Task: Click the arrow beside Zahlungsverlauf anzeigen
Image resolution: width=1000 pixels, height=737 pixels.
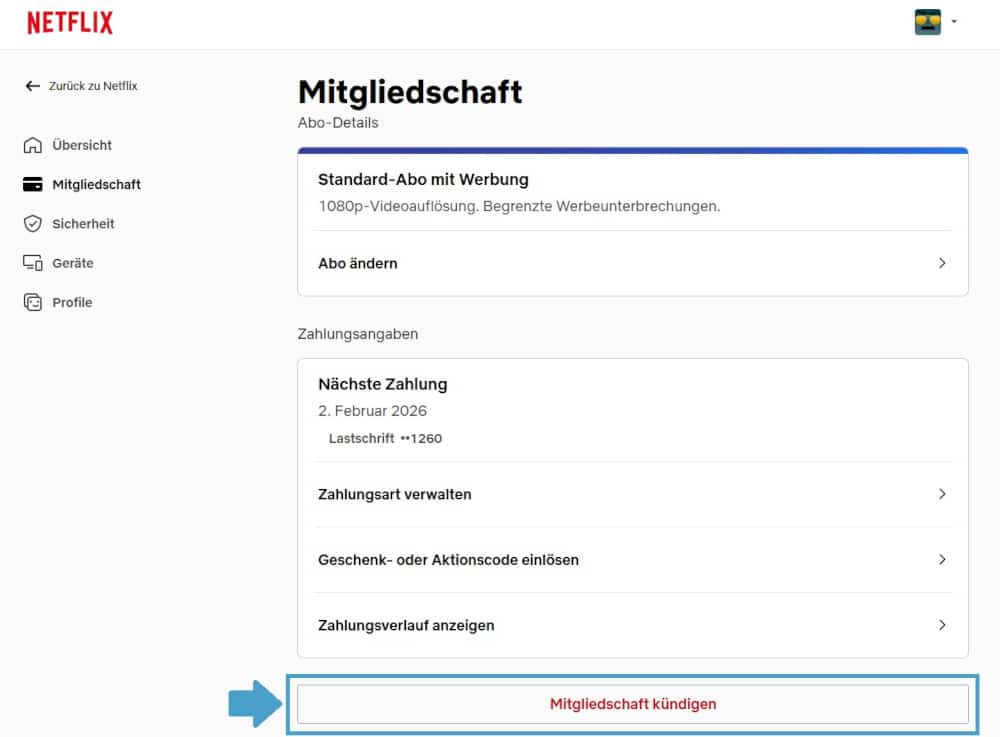Action: pyautogui.click(x=941, y=625)
